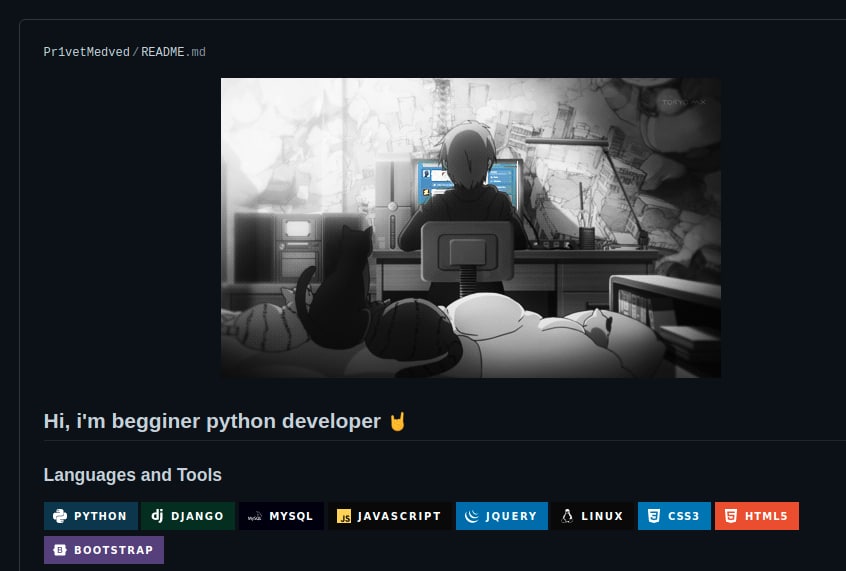Image resolution: width=846 pixels, height=571 pixels.
Task: Click the rock-on hand emoji
Action: (x=397, y=422)
